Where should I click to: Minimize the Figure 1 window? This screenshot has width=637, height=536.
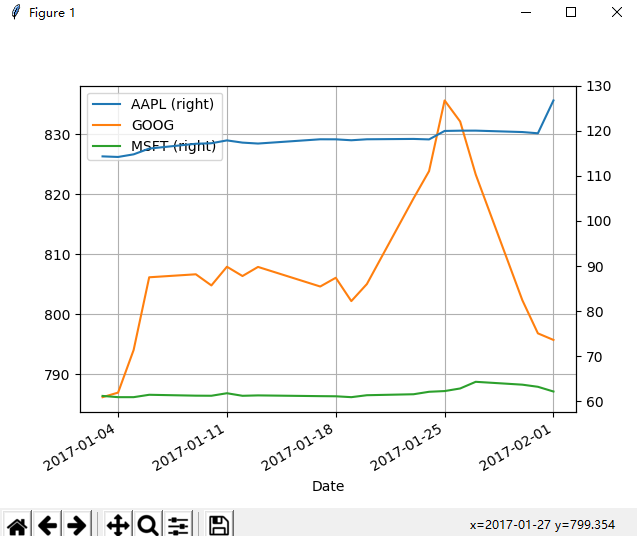click(x=526, y=13)
